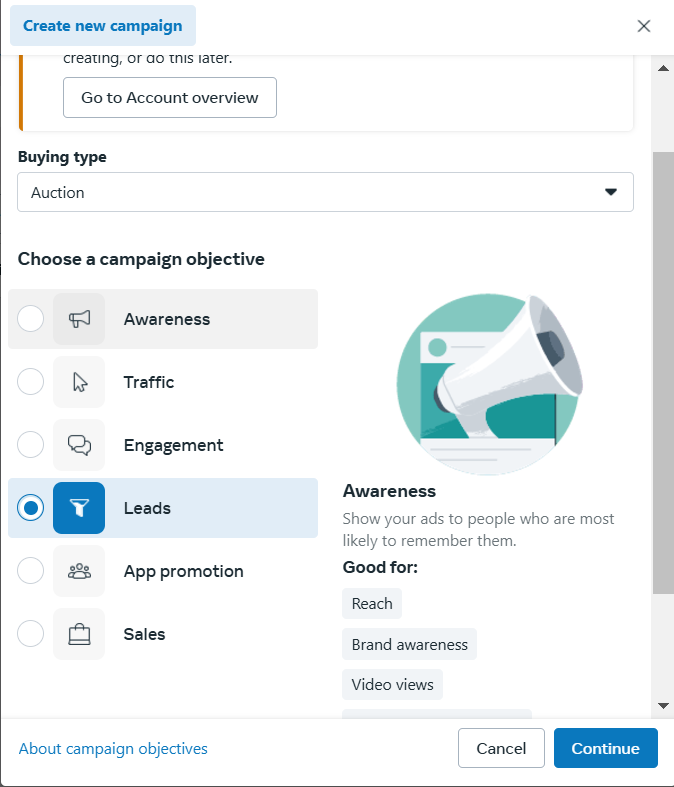Click the Create new campaign header tab
This screenshot has width=674, height=787.
(103, 26)
